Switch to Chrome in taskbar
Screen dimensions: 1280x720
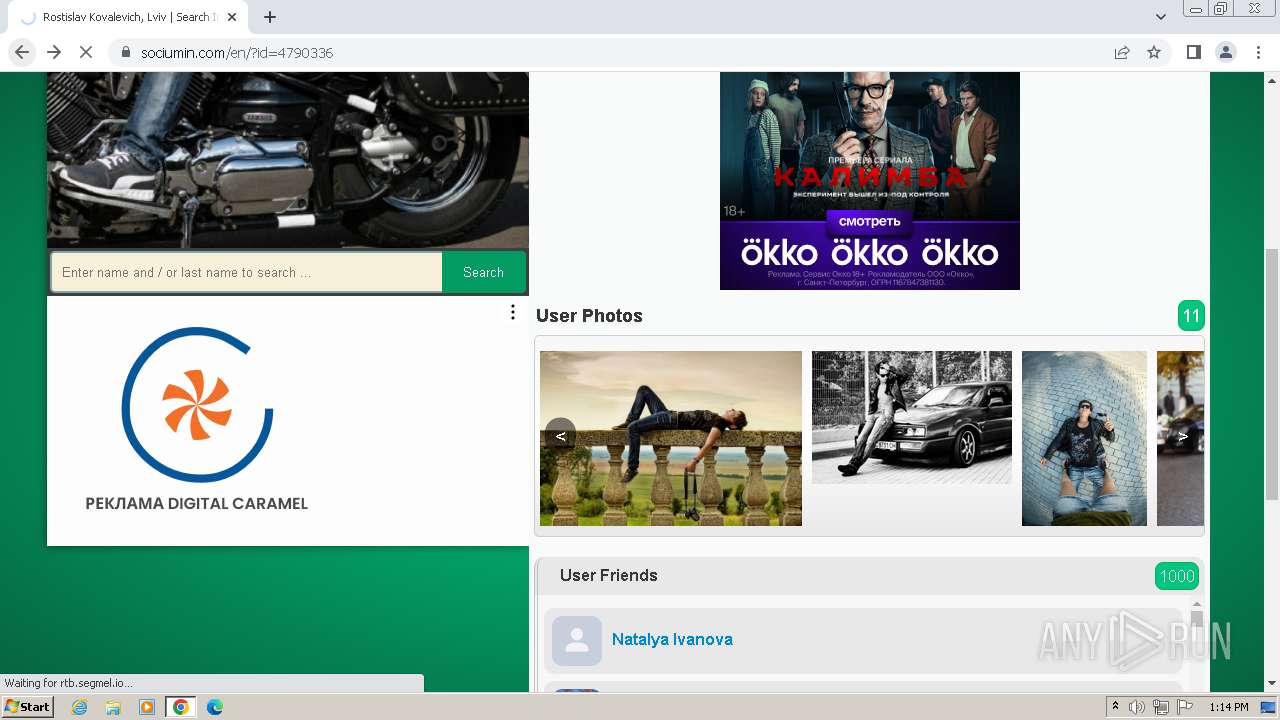coord(181,707)
